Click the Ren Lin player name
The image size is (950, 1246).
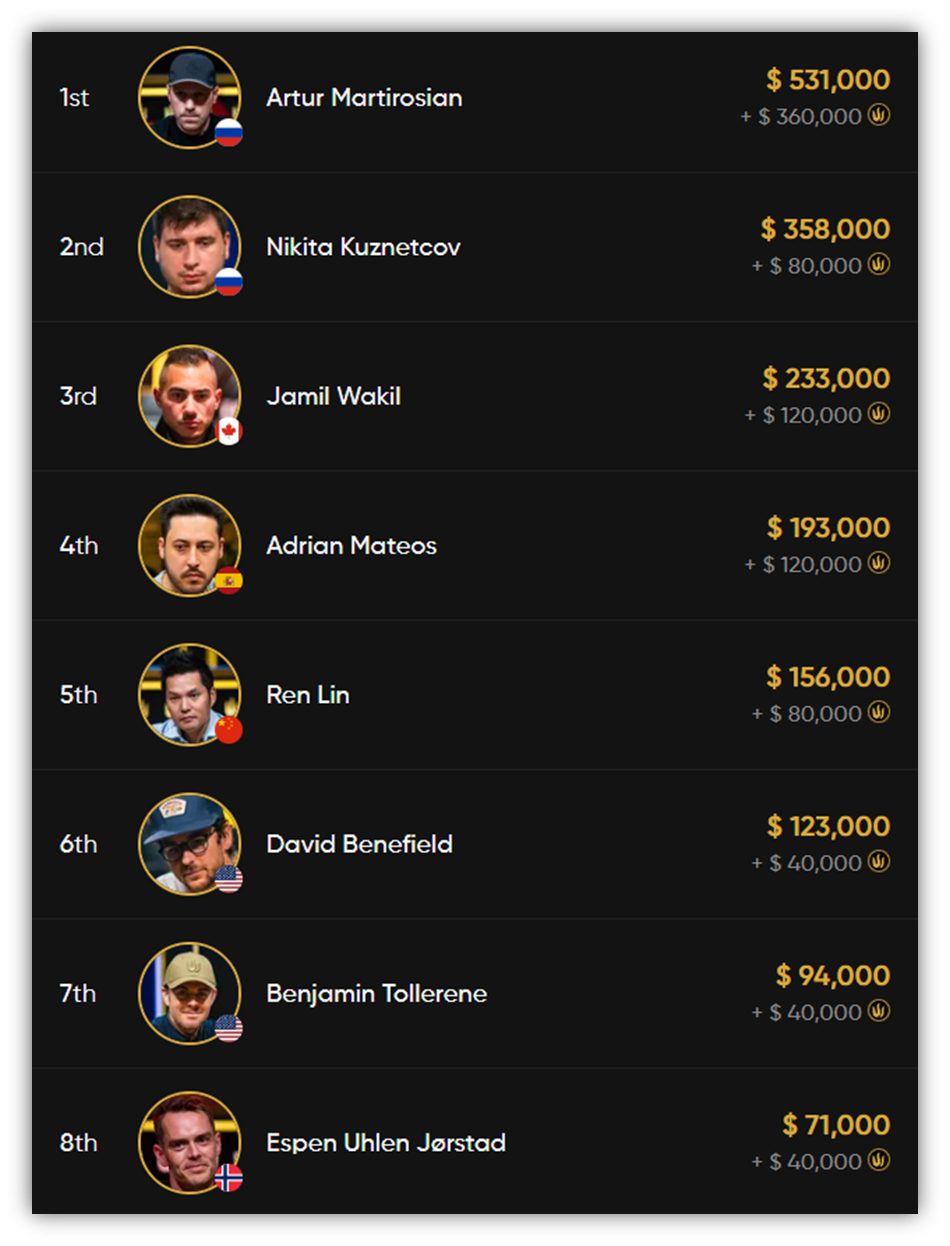pyautogui.click(x=308, y=694)
